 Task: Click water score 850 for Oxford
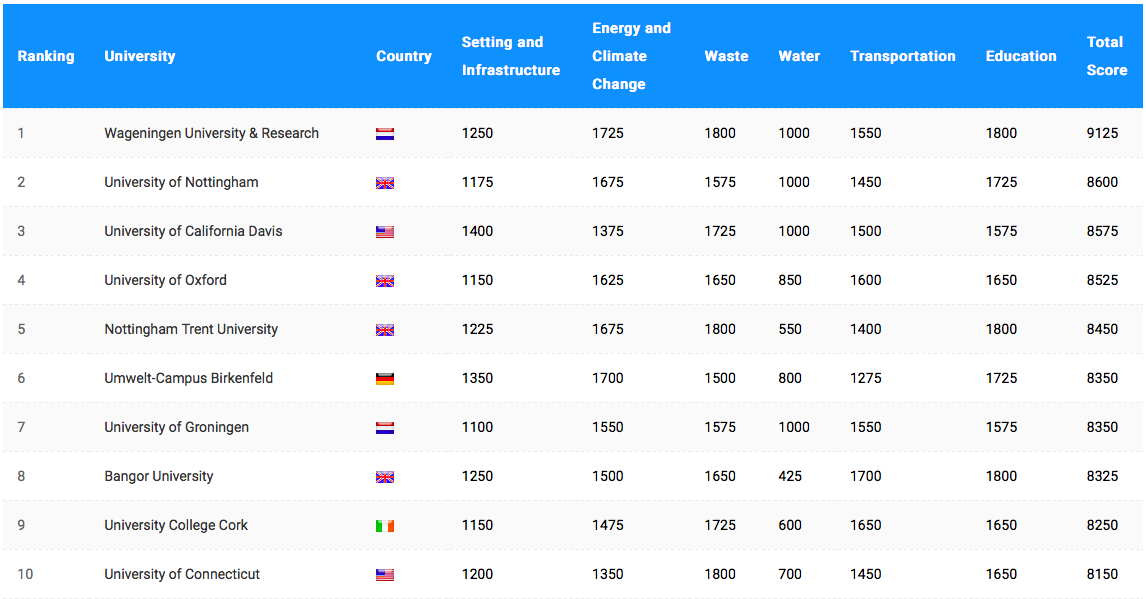[x=790, y=280]
